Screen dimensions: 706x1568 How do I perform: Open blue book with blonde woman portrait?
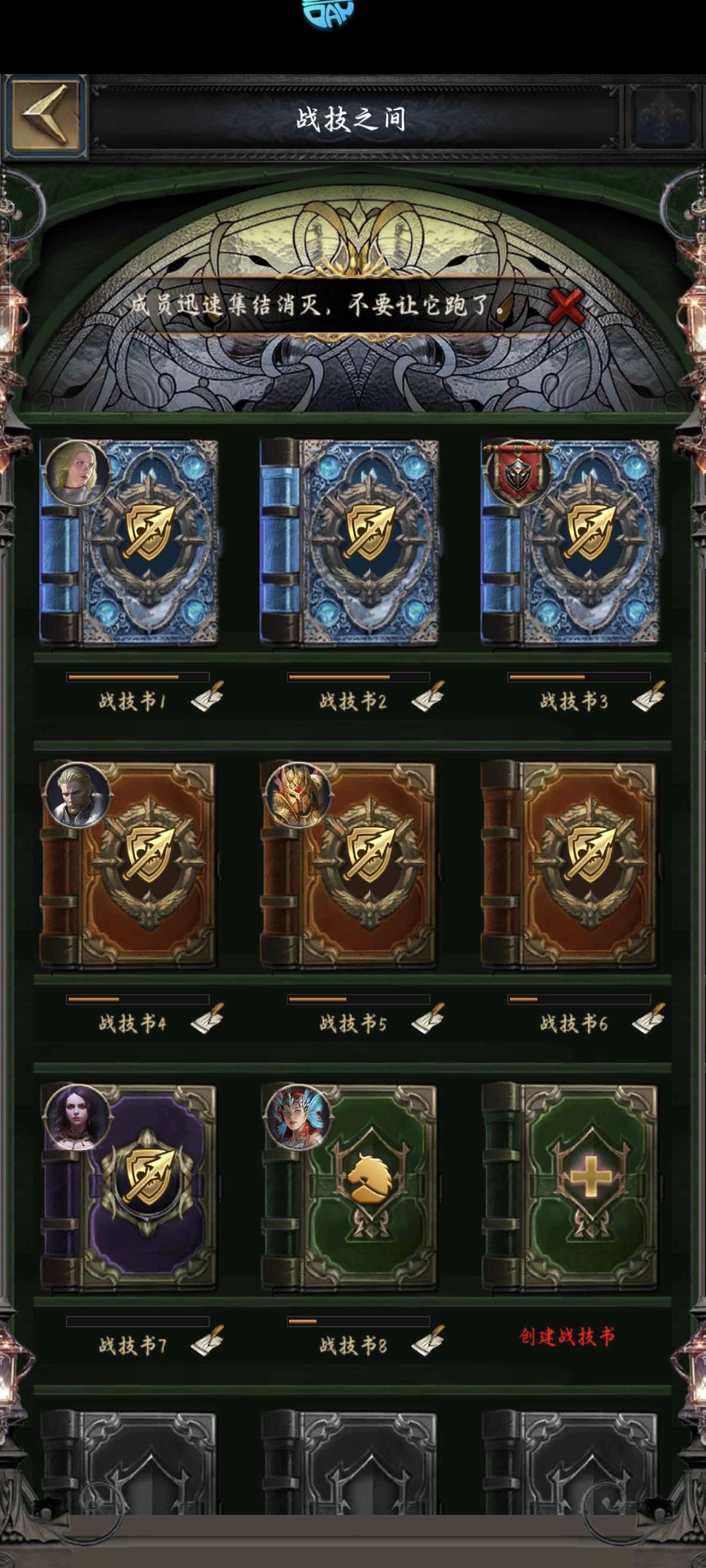128,542
